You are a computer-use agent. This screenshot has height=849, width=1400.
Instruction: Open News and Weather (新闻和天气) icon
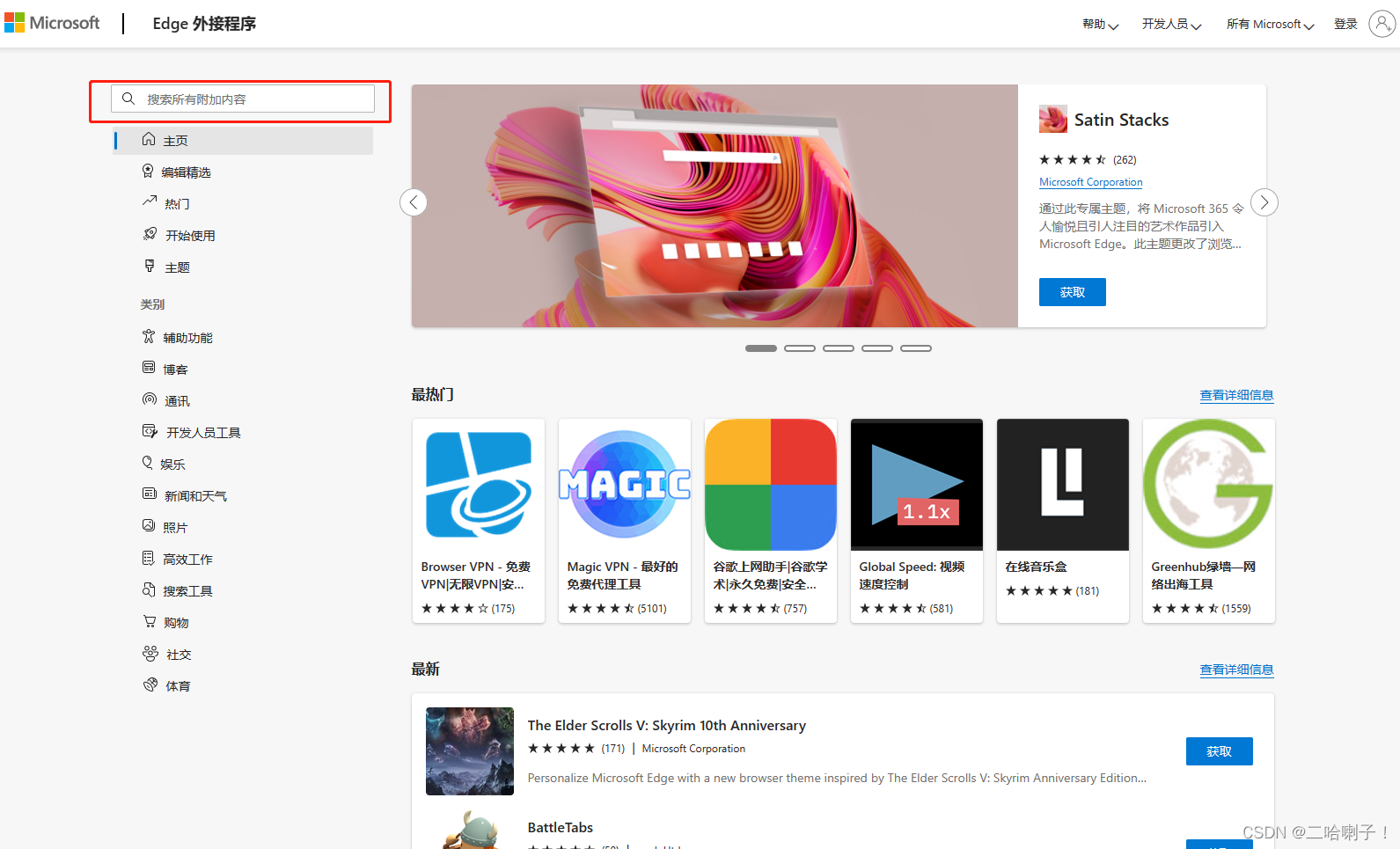(150, 494)
